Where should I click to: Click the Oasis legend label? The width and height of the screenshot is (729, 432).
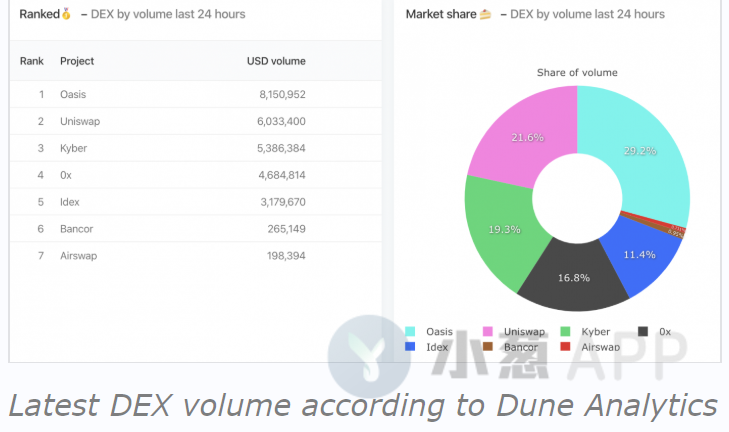coord(439,332)
